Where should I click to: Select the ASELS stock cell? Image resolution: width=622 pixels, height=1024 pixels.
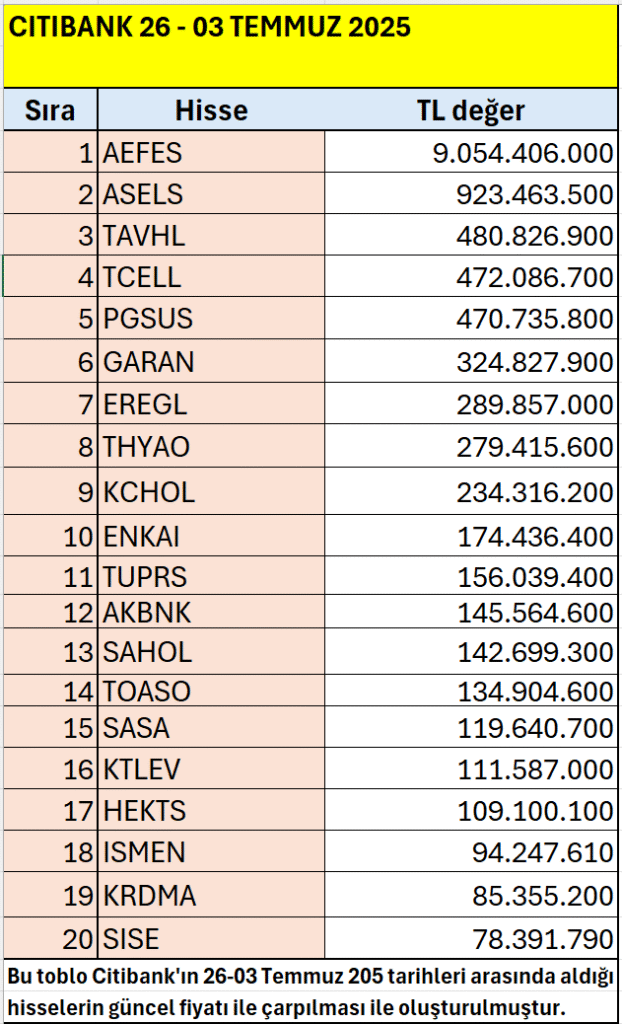211,194
